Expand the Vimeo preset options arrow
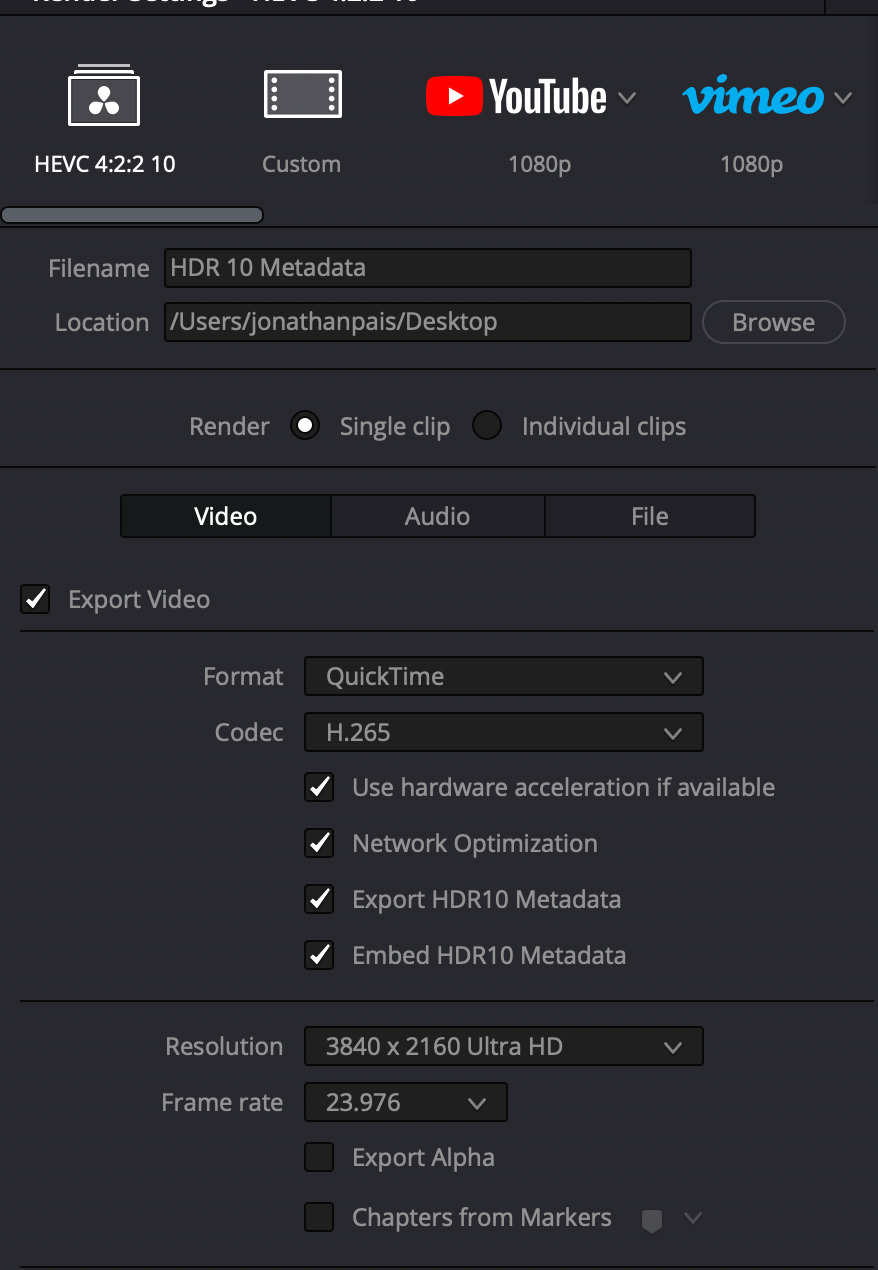This screenshot has width=878, height=1270. point(843,98)
